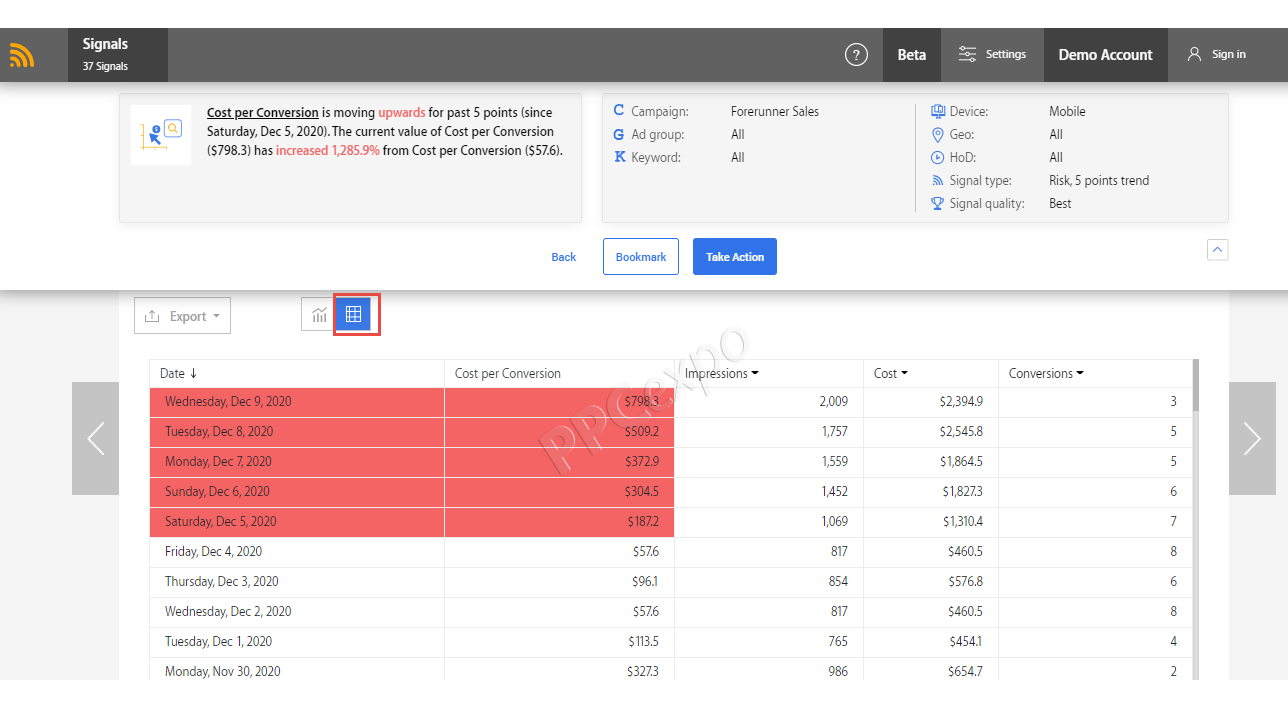The height and width of the screenshot is (708, 1288).
Task: Select the Sunday, Dec 6, 2020 row
Action: tap(670, 492)
